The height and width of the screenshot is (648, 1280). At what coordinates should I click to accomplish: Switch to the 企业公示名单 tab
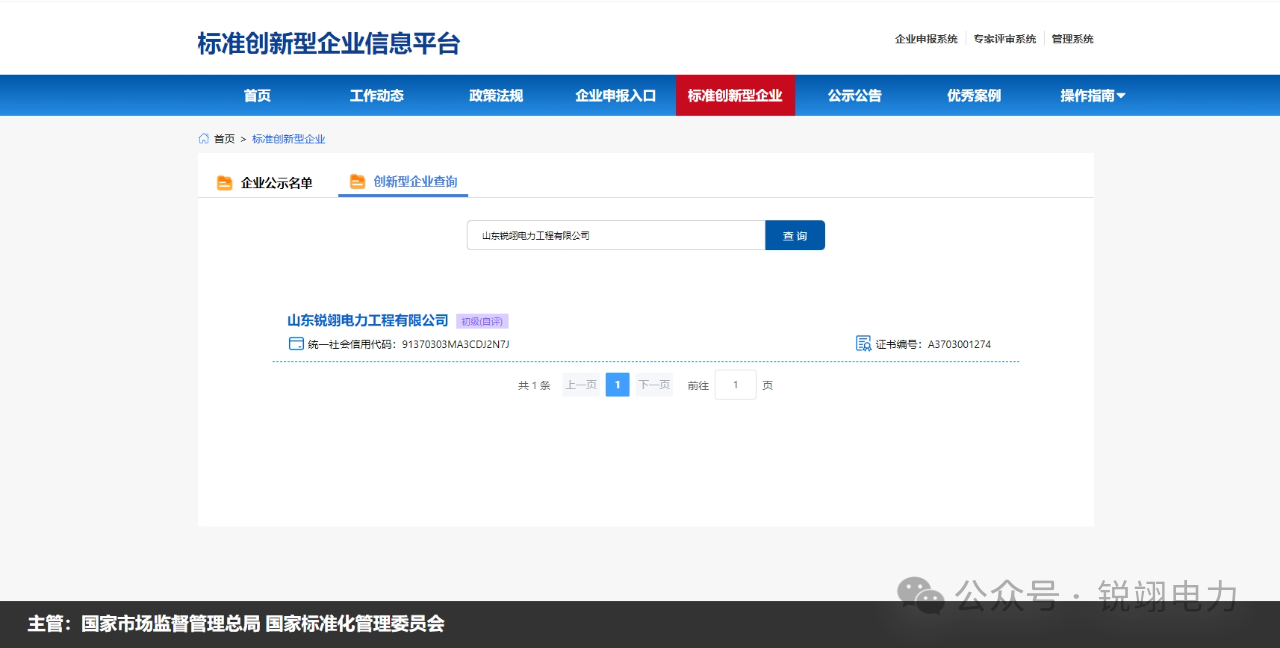265,183
